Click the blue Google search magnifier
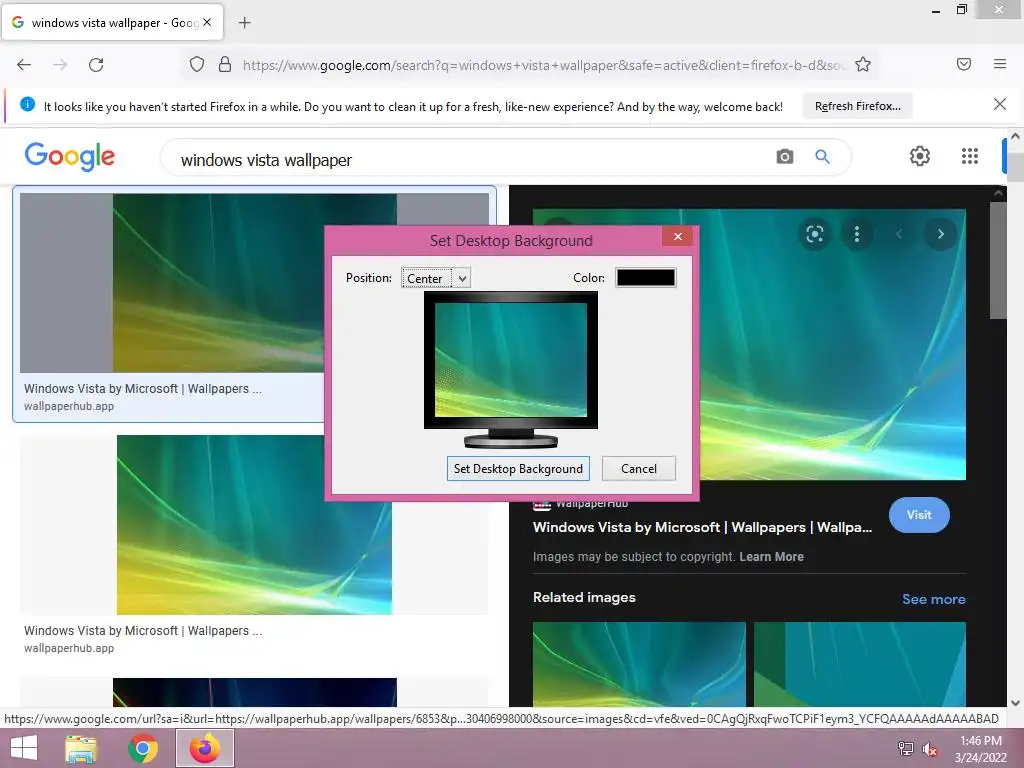Image resolution: width=1024 pixels, height=768 pixels. (822, 157)
